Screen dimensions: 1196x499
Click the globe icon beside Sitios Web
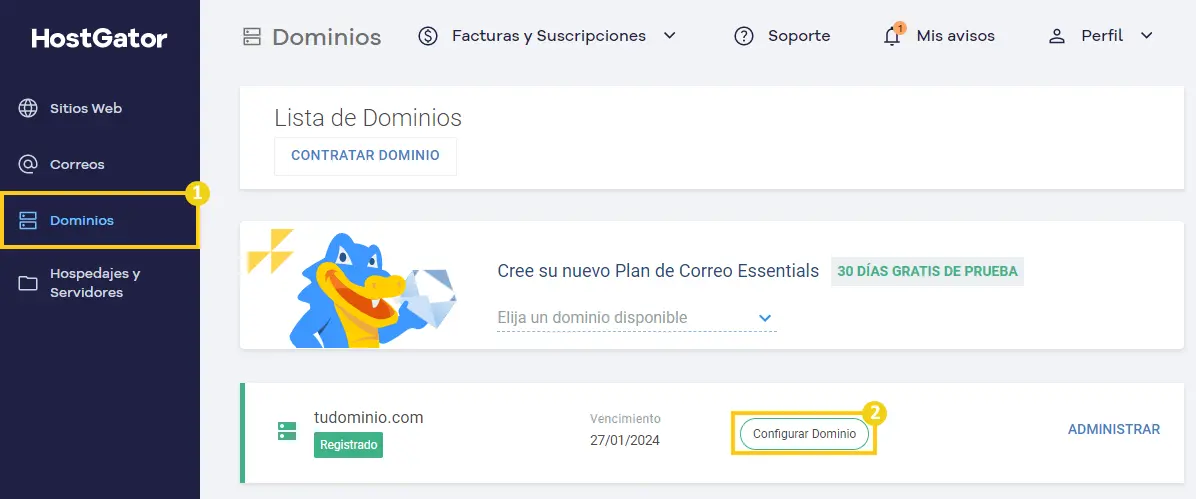(27, 108)
